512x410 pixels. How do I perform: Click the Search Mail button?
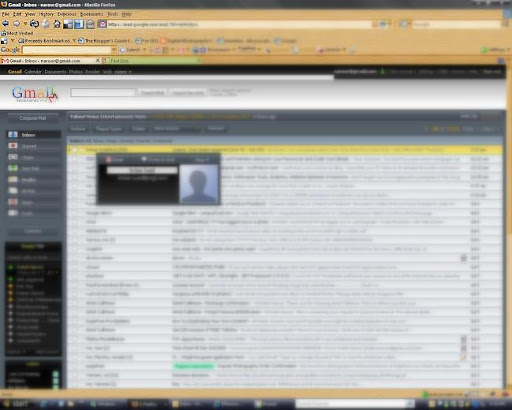[152, 93]
